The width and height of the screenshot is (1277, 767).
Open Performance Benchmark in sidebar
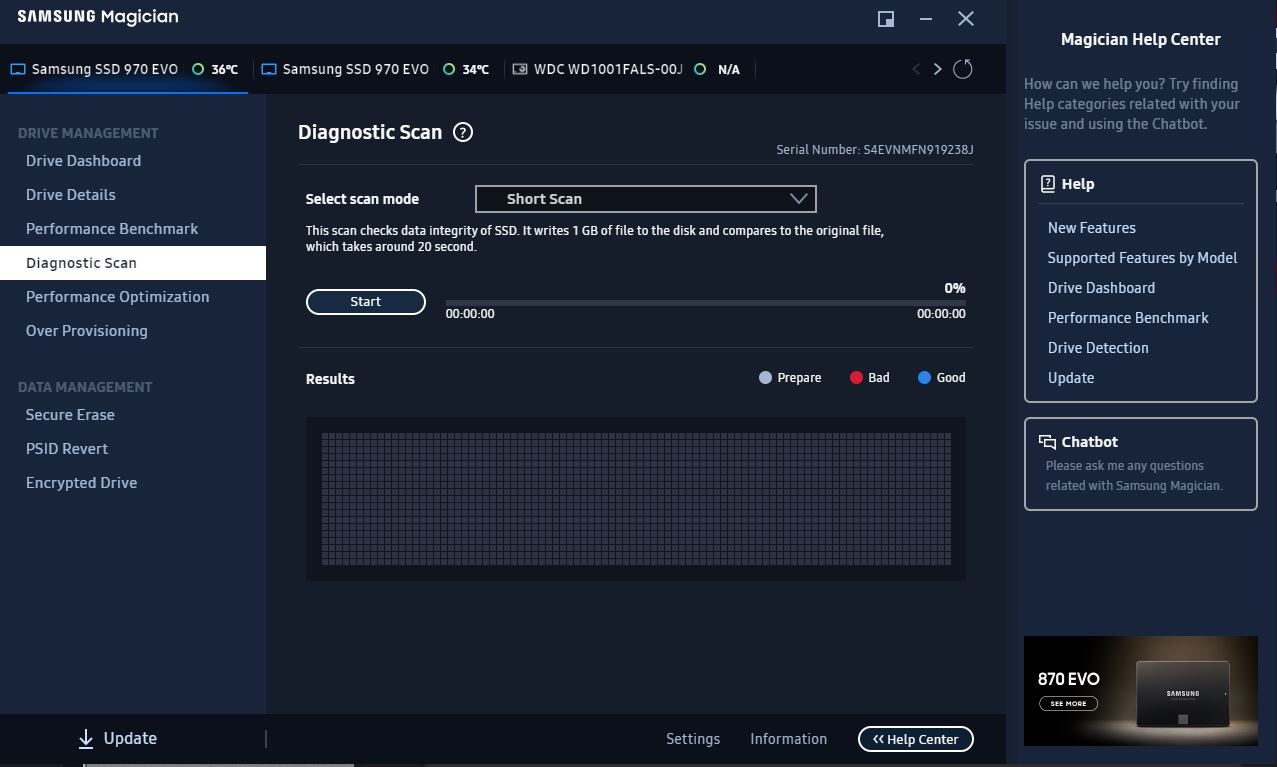112,229
